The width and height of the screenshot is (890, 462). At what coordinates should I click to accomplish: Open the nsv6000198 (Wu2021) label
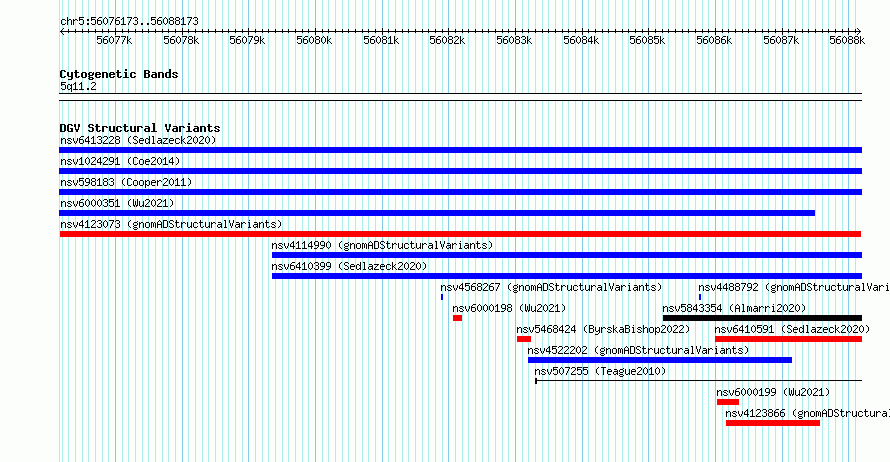point(509,308)
